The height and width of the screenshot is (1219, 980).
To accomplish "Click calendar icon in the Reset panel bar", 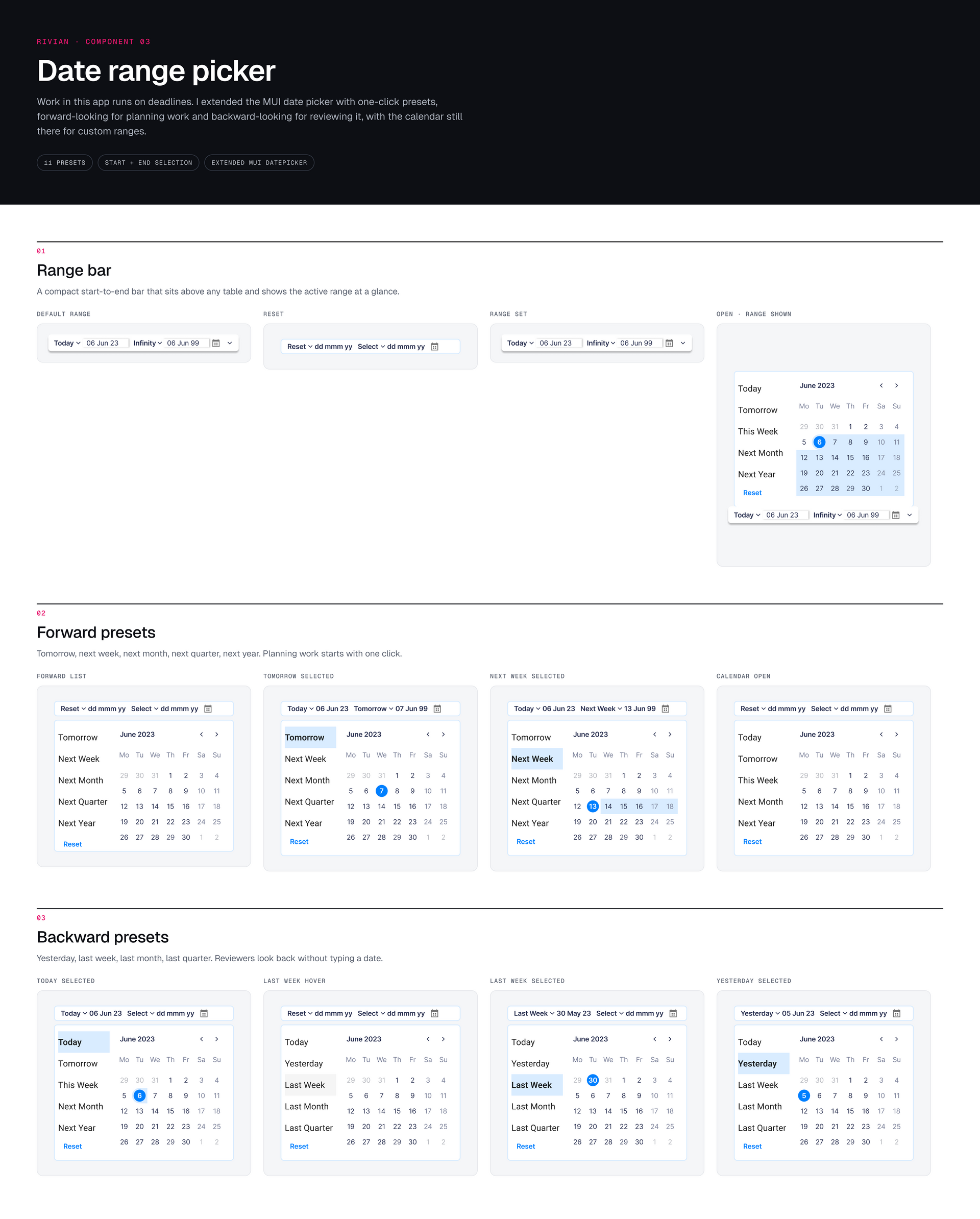I will (434, 347).
